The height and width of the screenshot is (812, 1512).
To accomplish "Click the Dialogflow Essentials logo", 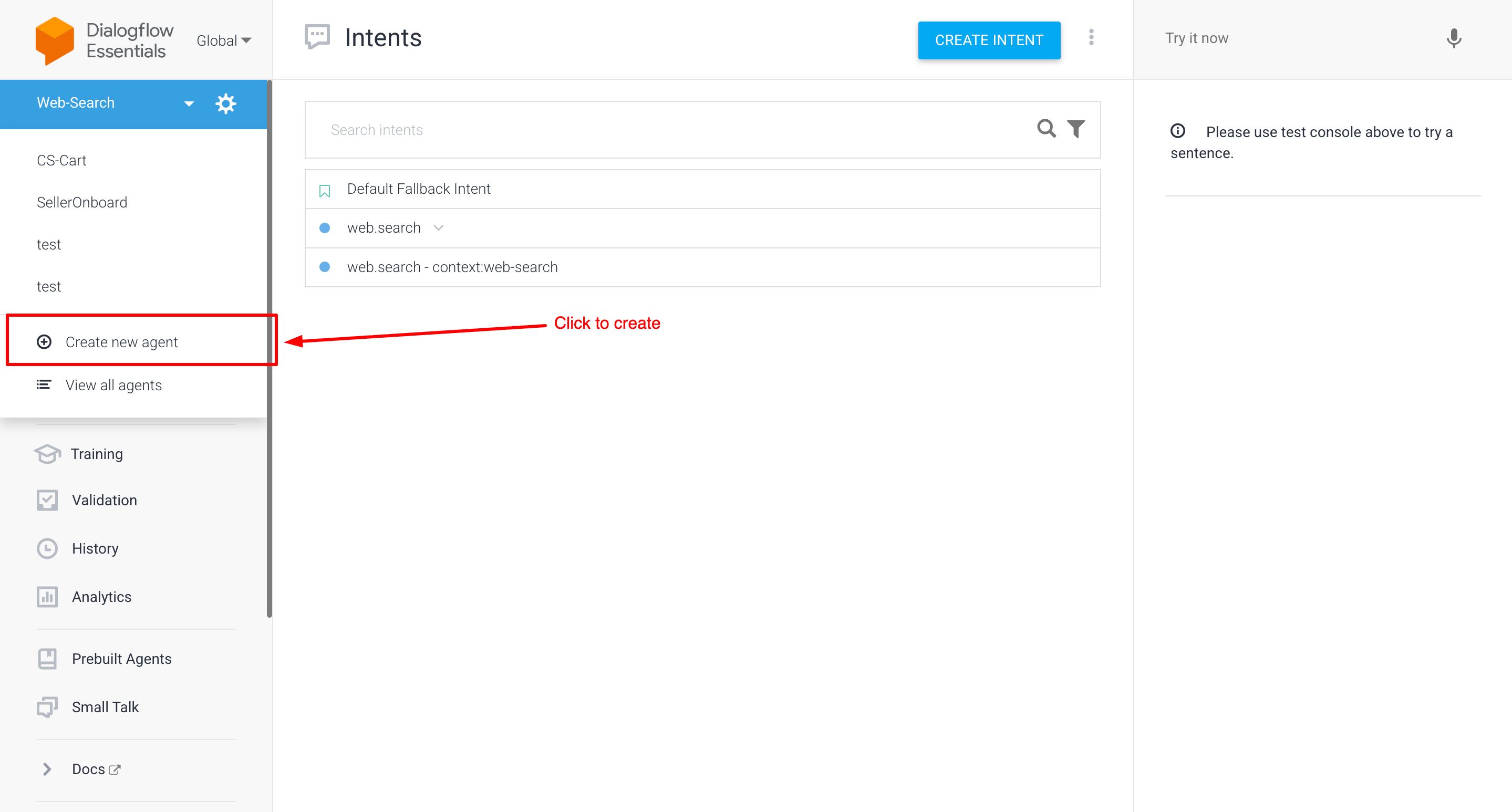I will [x=55, y=40].
